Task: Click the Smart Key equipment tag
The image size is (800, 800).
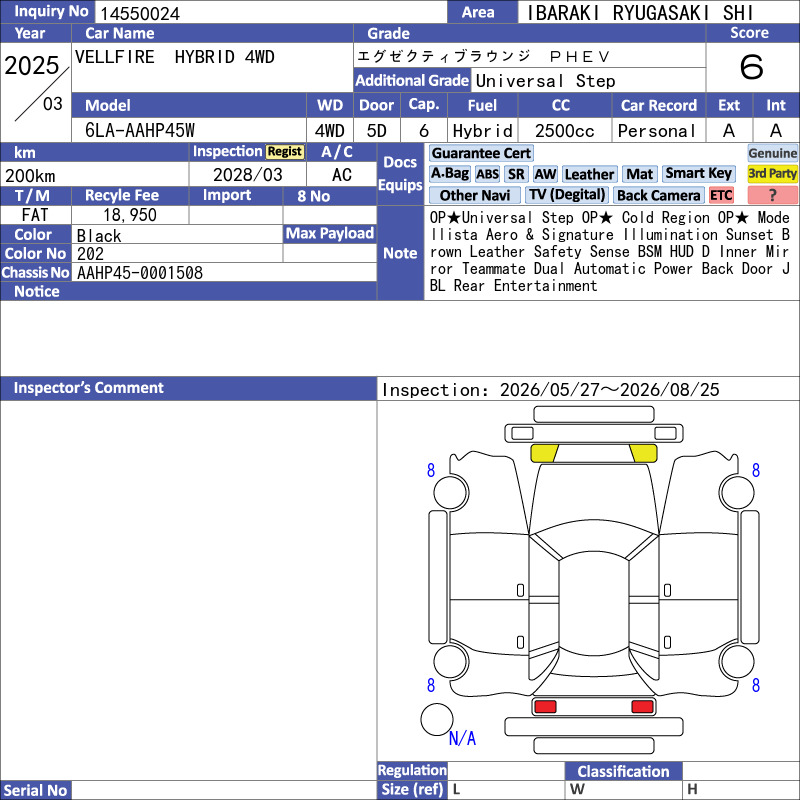Action: (699, 173)
